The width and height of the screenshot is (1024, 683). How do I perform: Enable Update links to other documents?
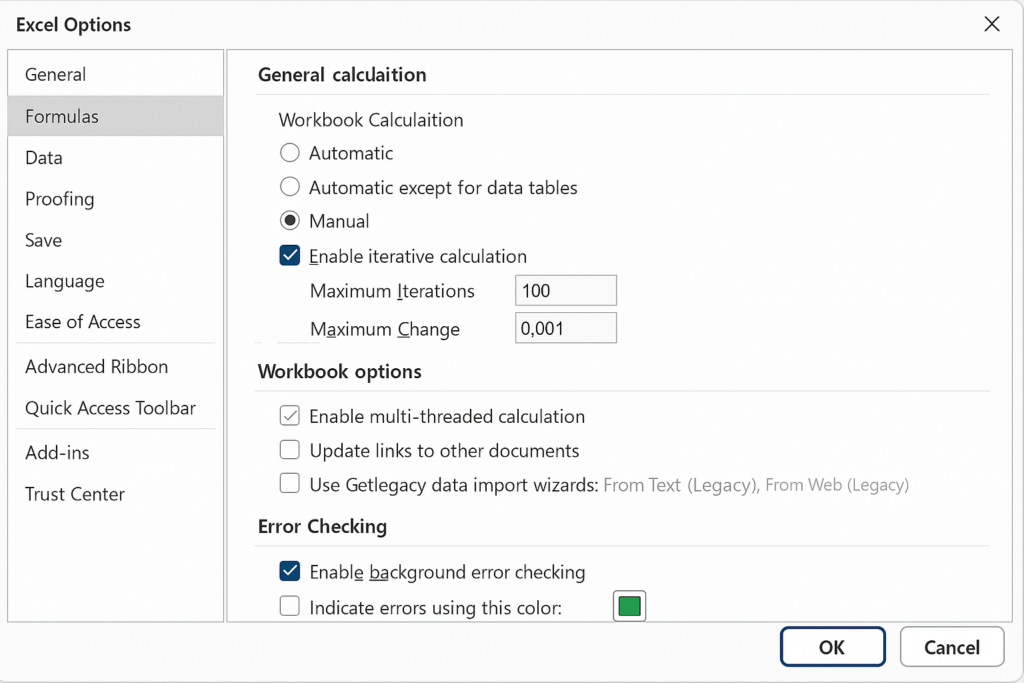pos(290,450)
